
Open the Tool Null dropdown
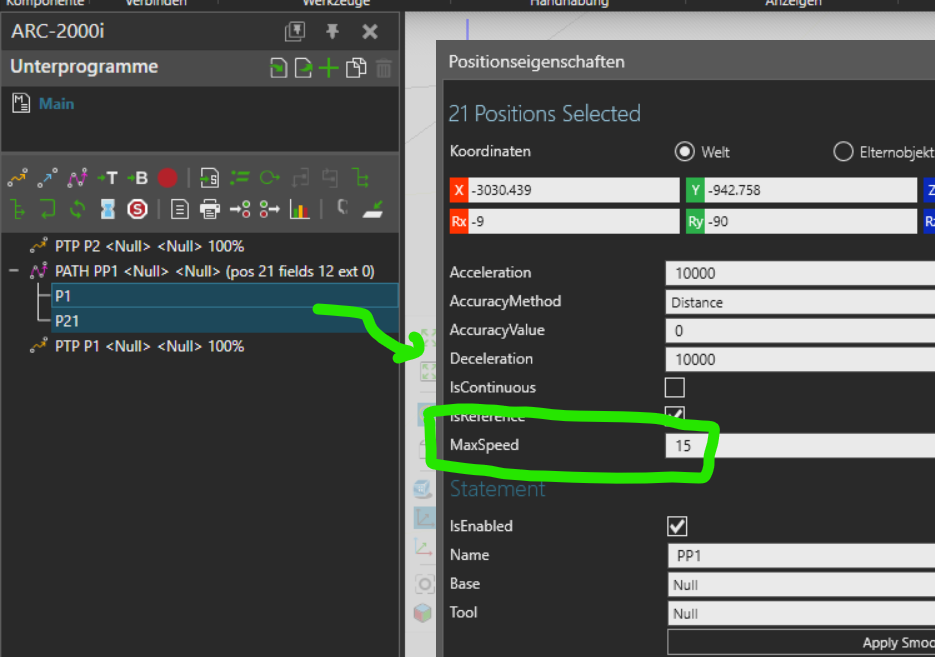[x=801, y=613]
